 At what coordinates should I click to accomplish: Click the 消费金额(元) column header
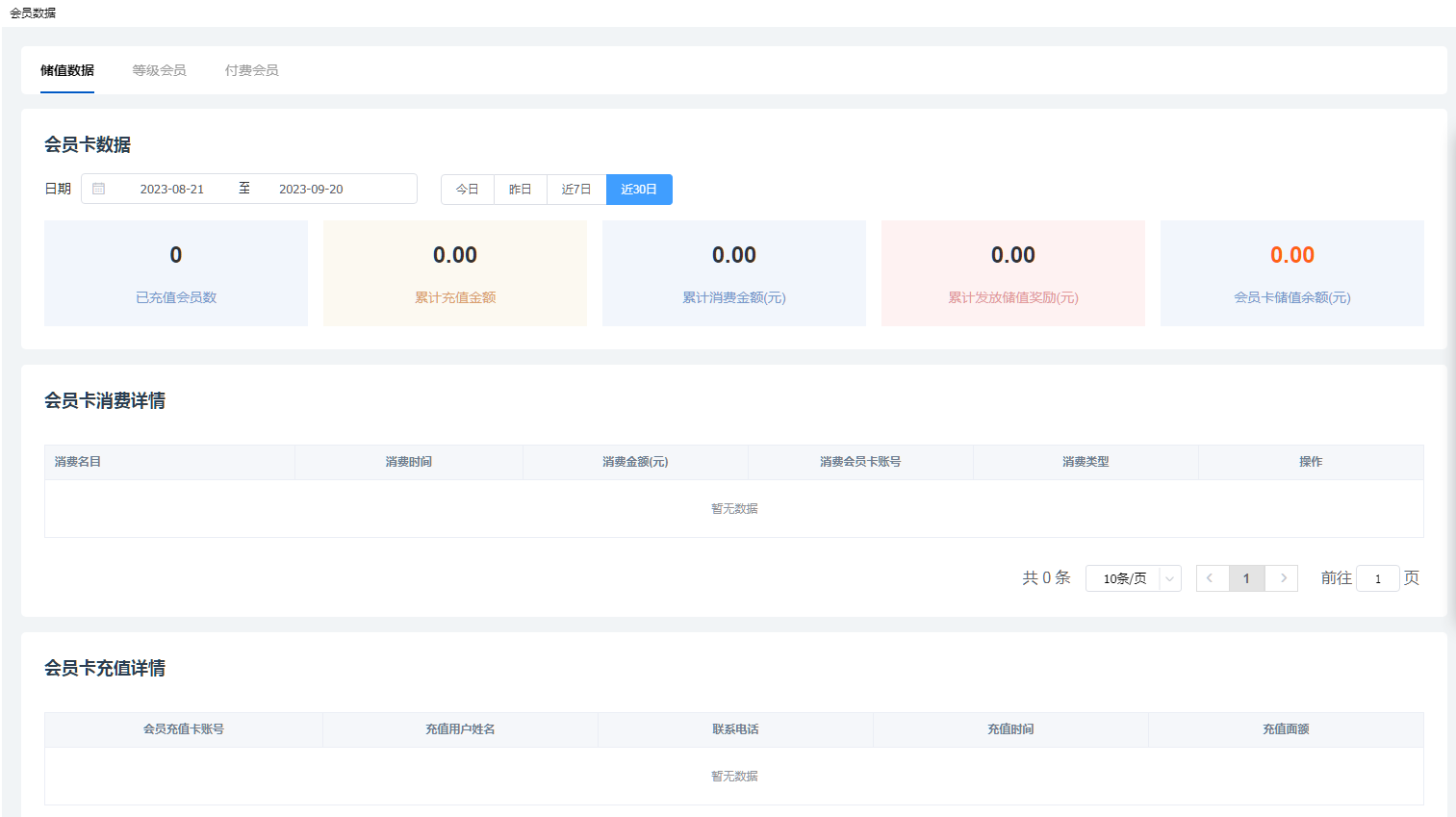tap(635, 462)
